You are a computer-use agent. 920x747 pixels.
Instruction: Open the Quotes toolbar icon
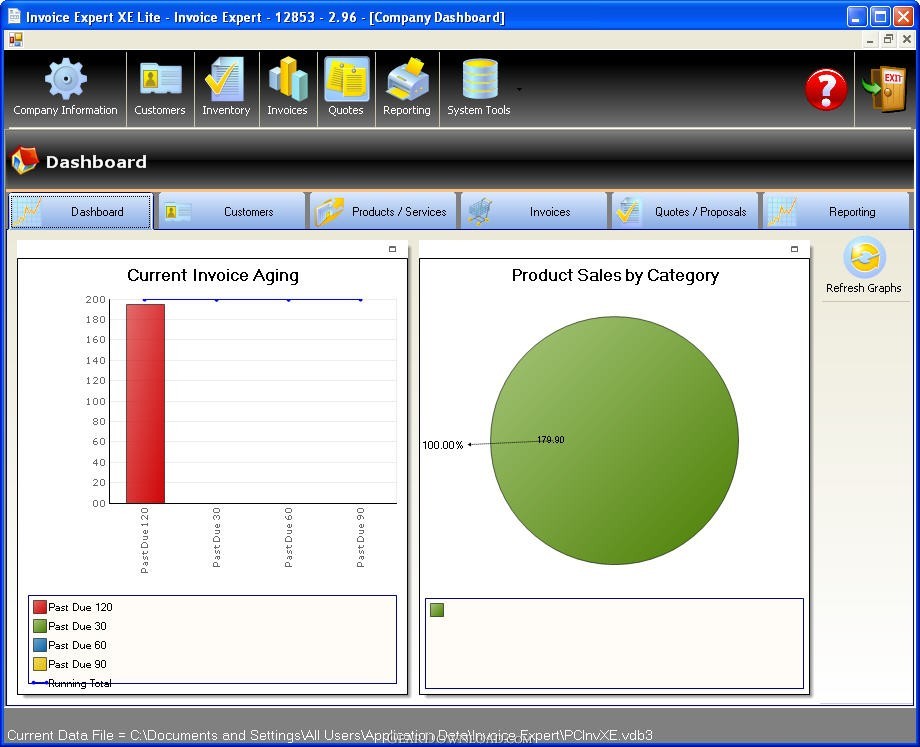(x=346, y=87)
